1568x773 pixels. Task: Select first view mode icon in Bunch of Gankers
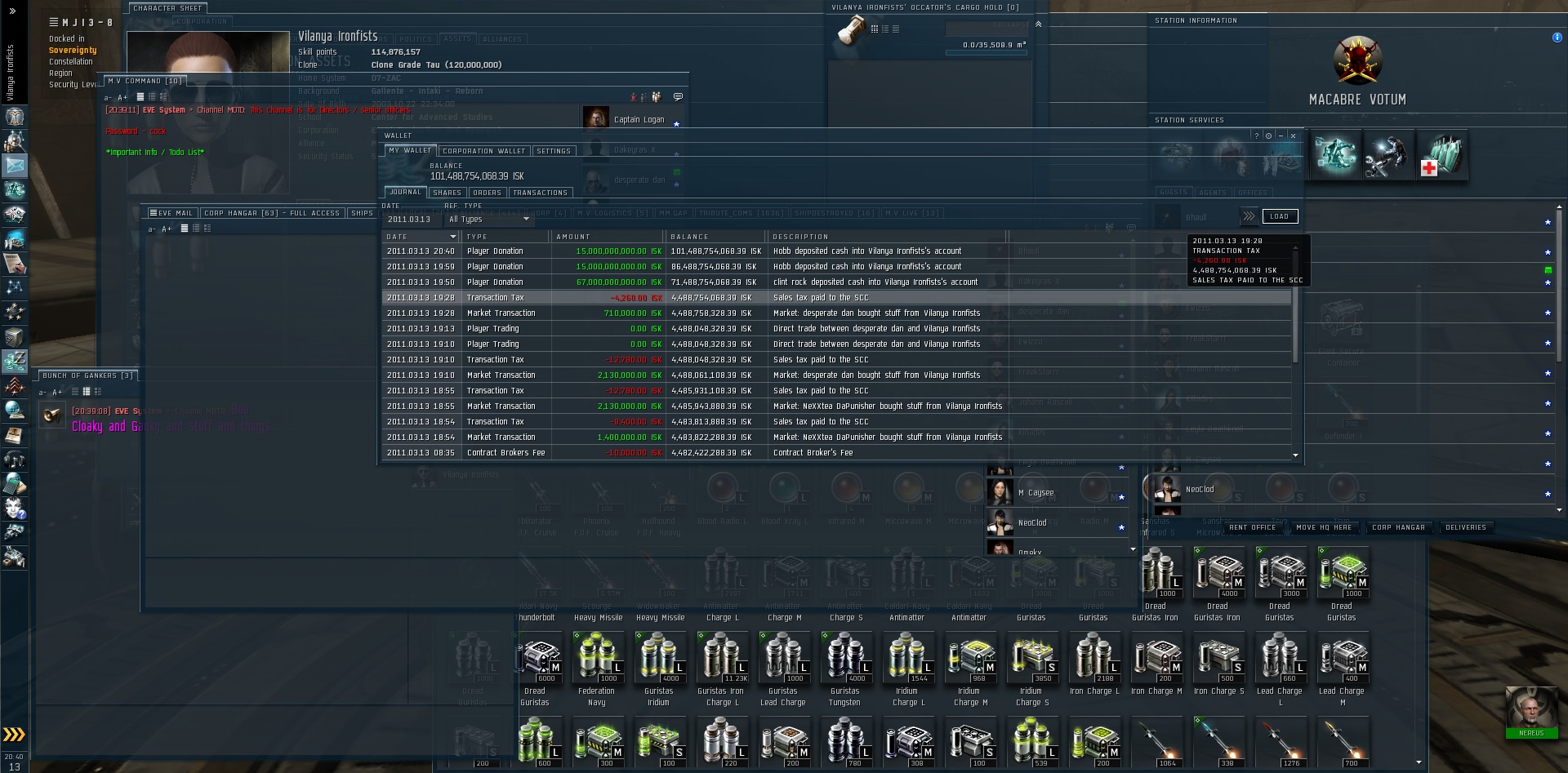75,392
